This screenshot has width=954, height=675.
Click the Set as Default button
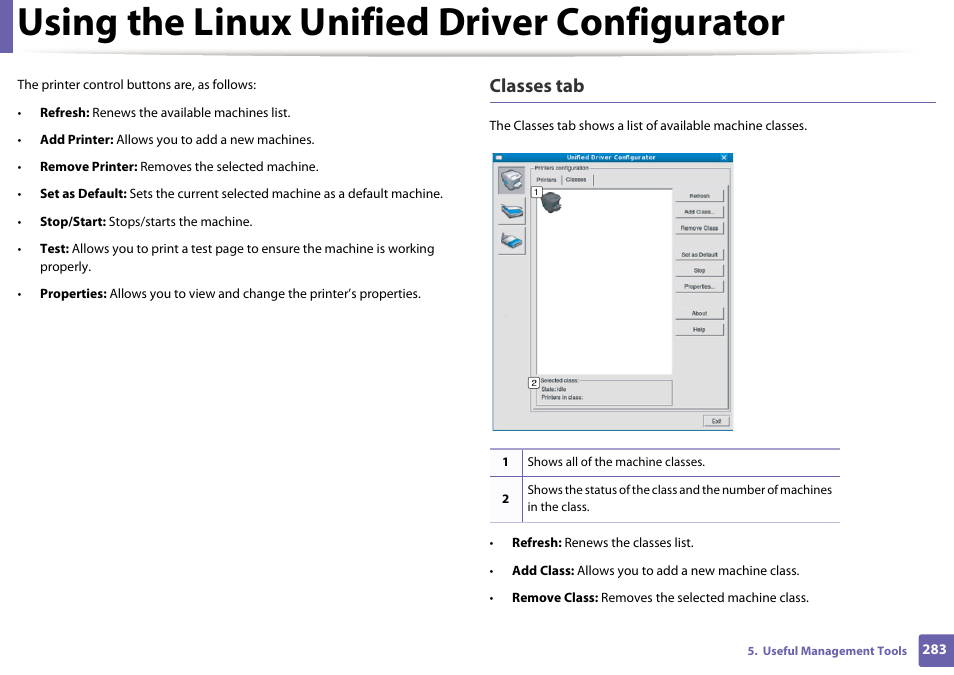point(699,255)
